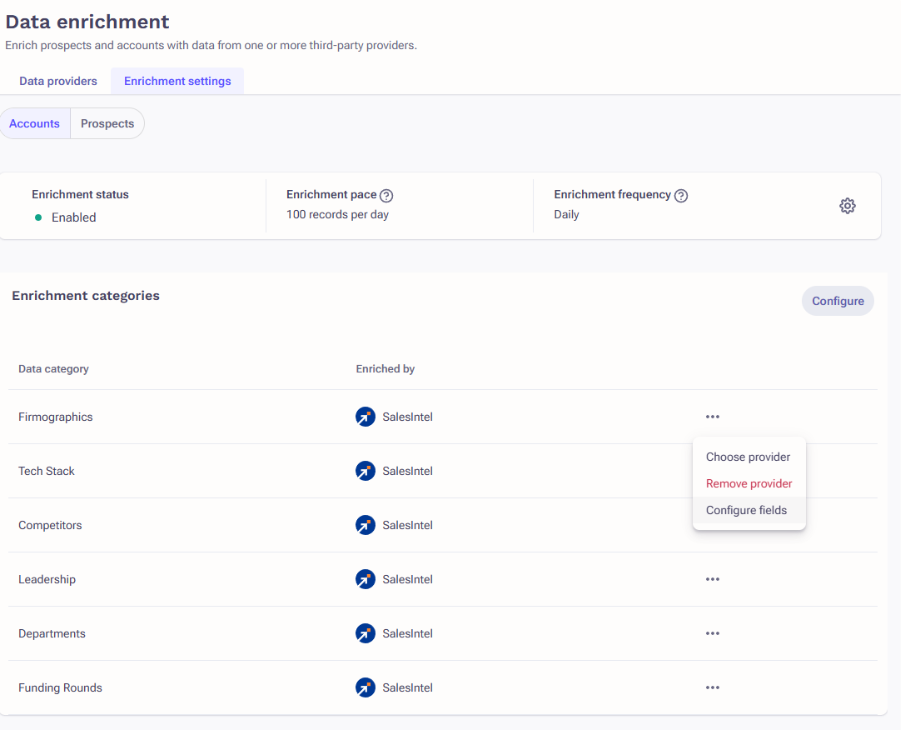Click the SalesIntel icon next to Leadership

coord(365,578)
